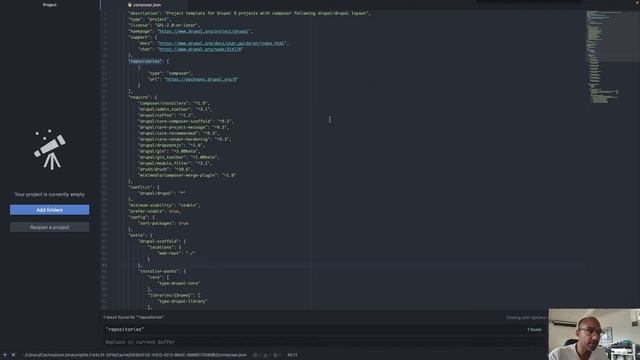Click the "web-root" line
The image size is (640, 360).
176,253
